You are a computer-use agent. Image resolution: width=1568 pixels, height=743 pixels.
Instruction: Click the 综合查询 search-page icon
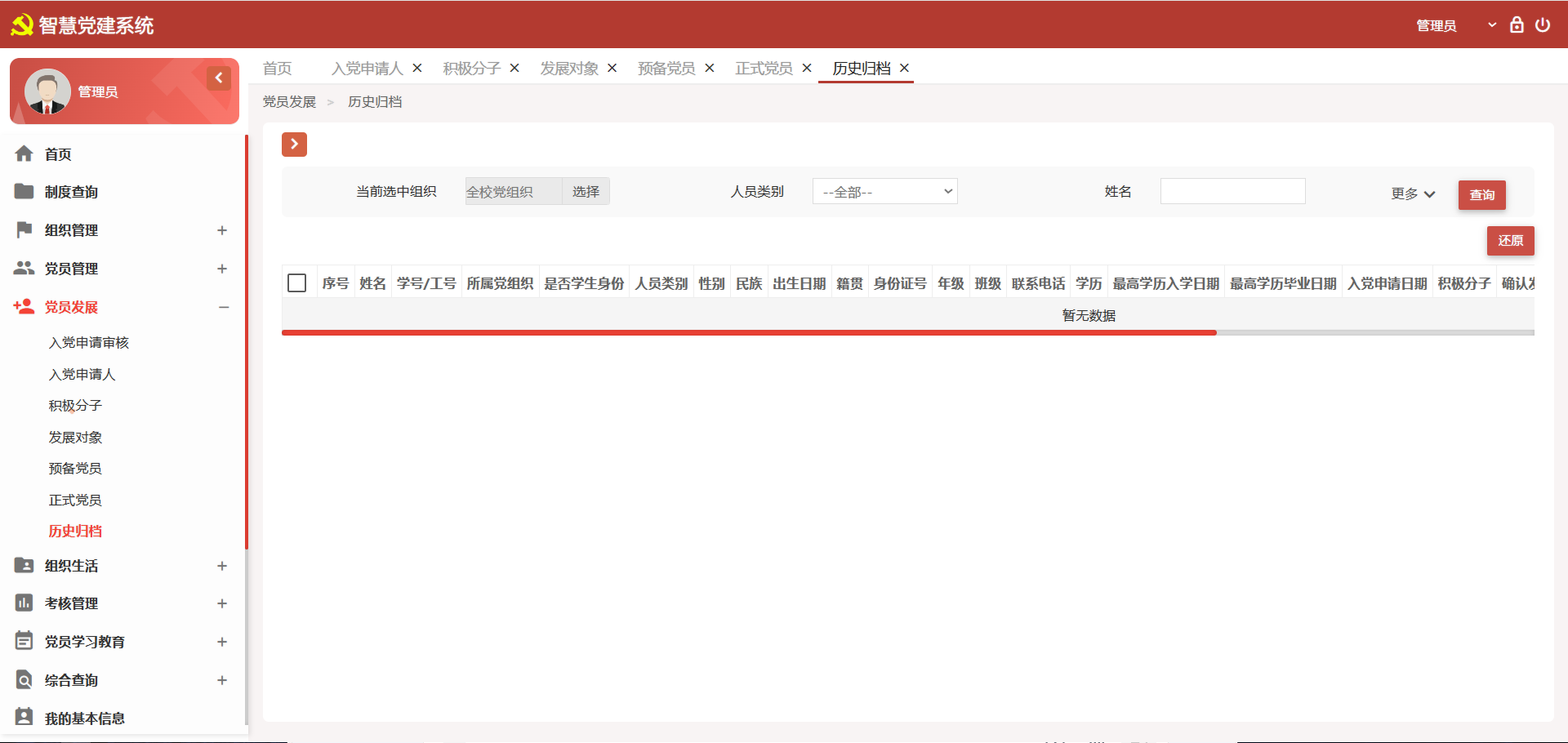(24, 679)
